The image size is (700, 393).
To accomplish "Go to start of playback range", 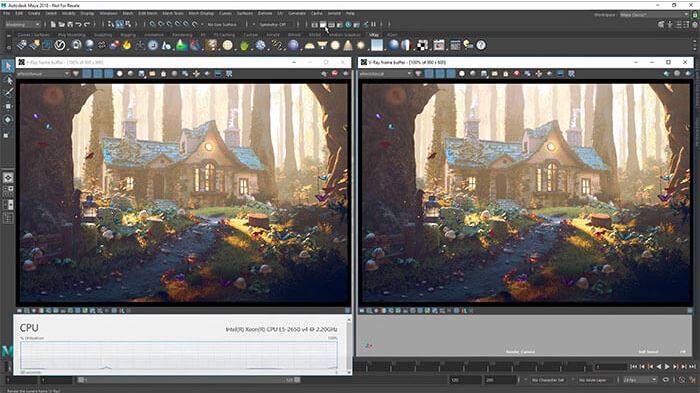I will pyautogui.click(x=634, y=367).
